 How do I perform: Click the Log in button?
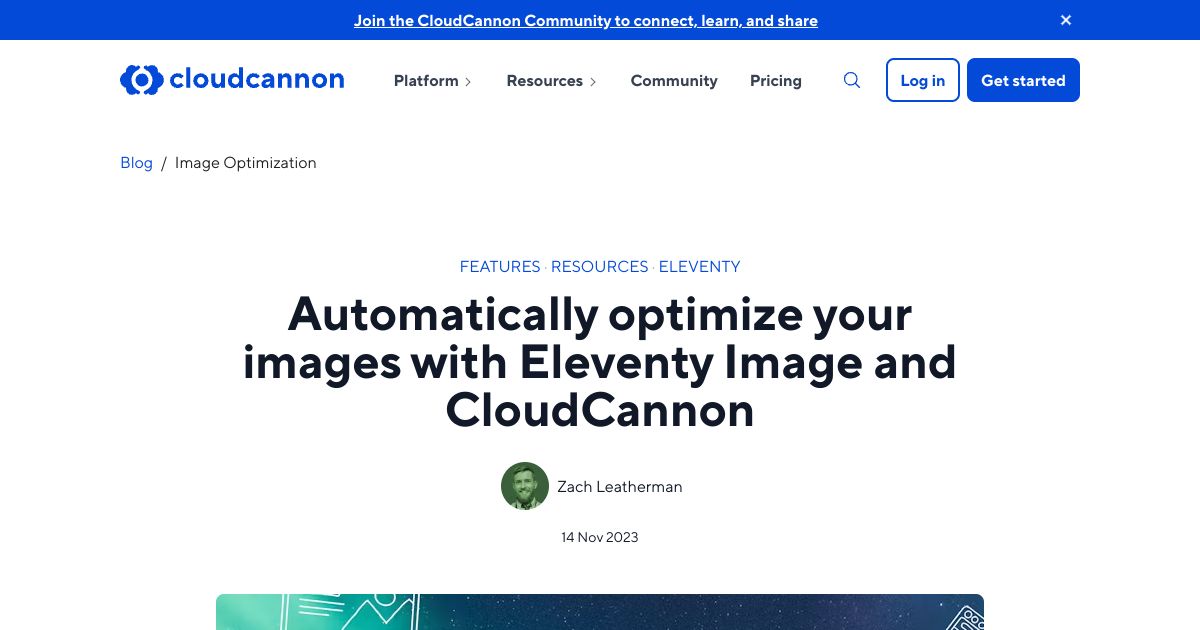923,80
